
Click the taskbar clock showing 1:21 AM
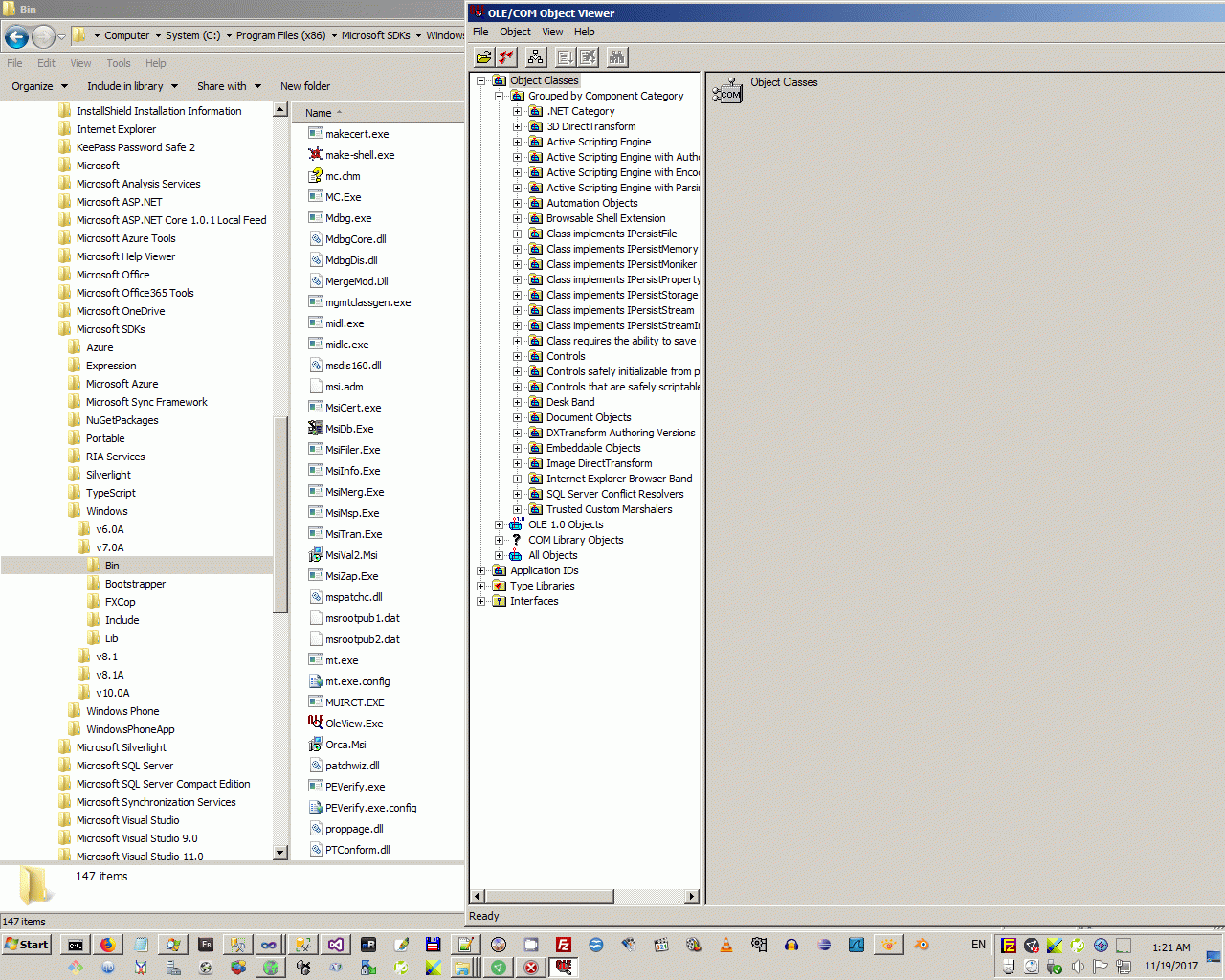coord(1171,947)
